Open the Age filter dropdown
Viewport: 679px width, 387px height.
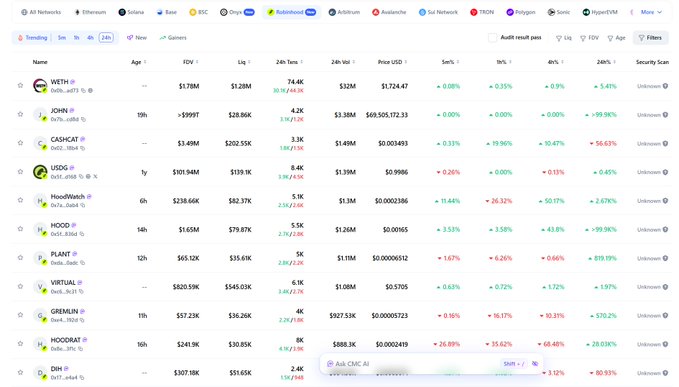(617, 38)
